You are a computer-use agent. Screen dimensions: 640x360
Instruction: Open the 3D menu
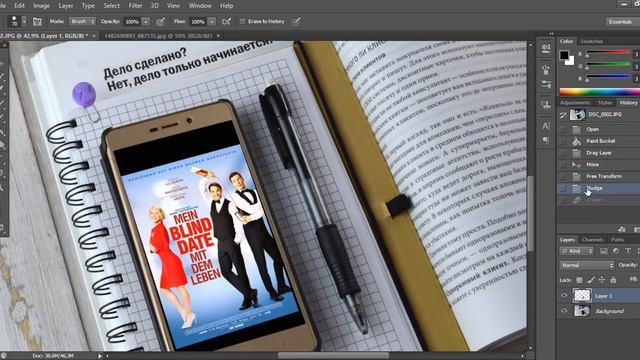[155, 6]
